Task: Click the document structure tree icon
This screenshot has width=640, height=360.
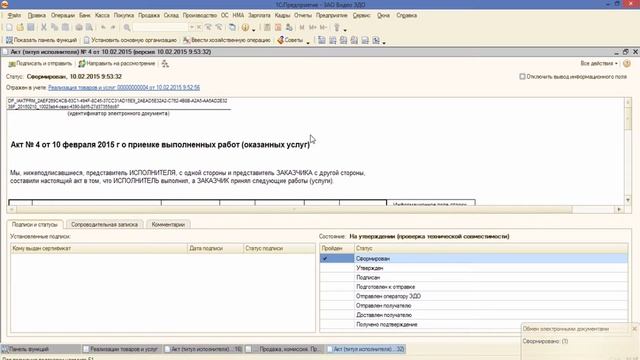Action: (x=165, y=64)
